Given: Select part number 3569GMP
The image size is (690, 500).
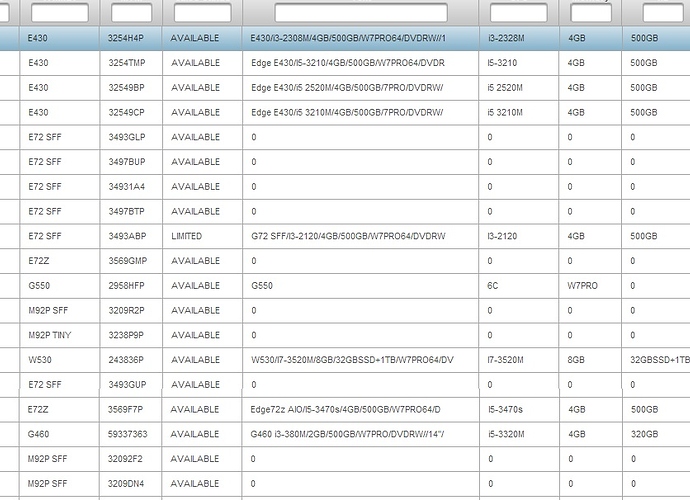Looking at the screenshot, I should point(128,261).
